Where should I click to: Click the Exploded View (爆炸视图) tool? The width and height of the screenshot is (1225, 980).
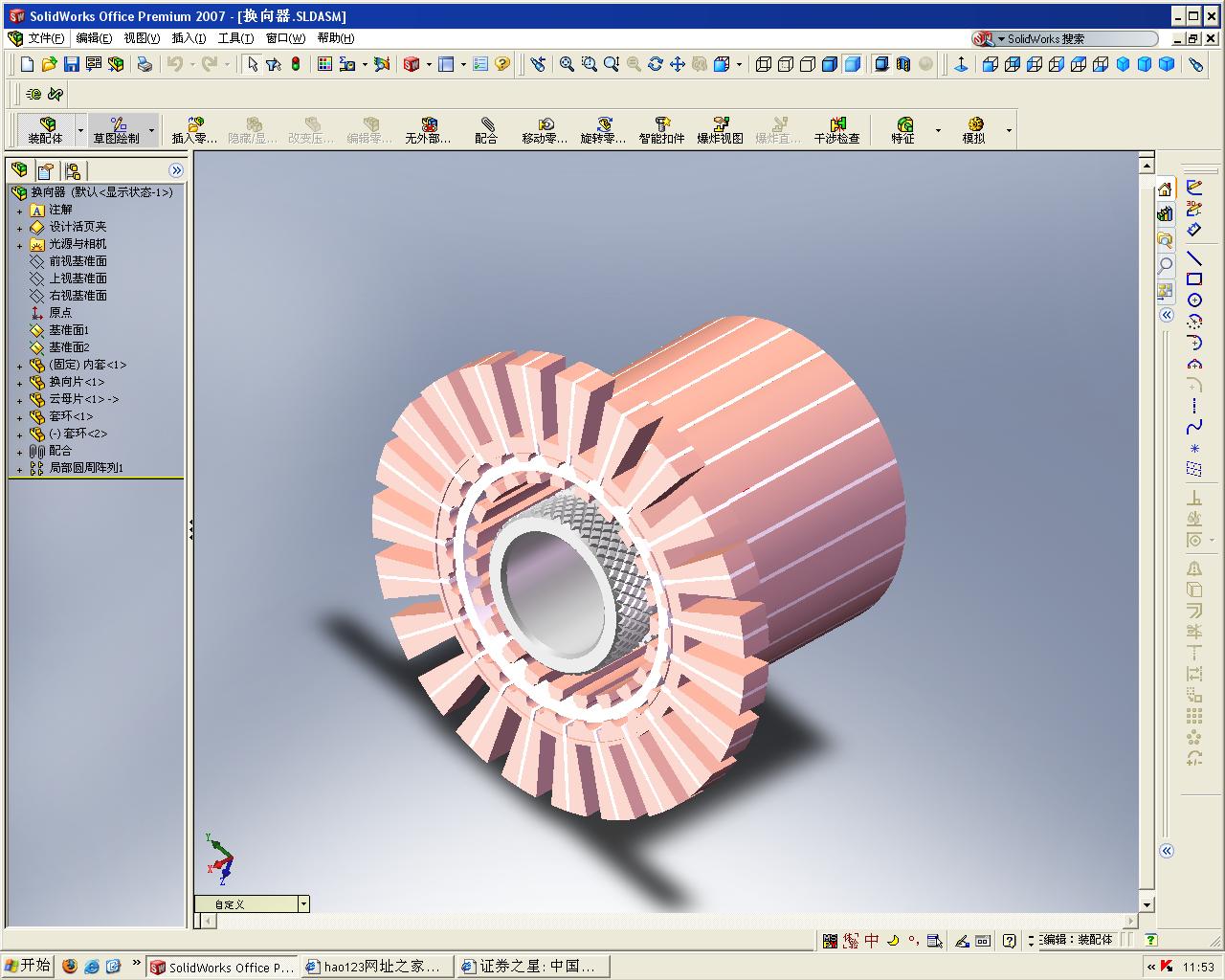(720, 130)
